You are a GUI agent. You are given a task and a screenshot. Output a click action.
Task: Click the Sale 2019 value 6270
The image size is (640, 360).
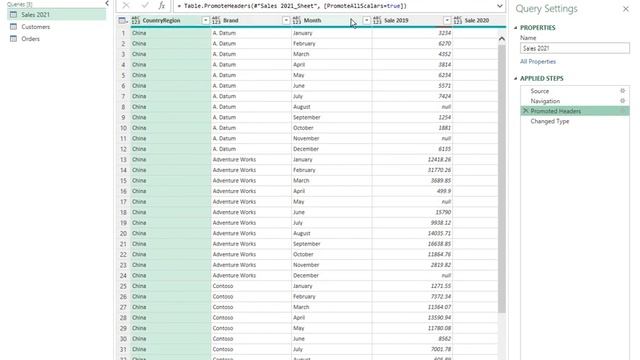click(x=412, y=44)
